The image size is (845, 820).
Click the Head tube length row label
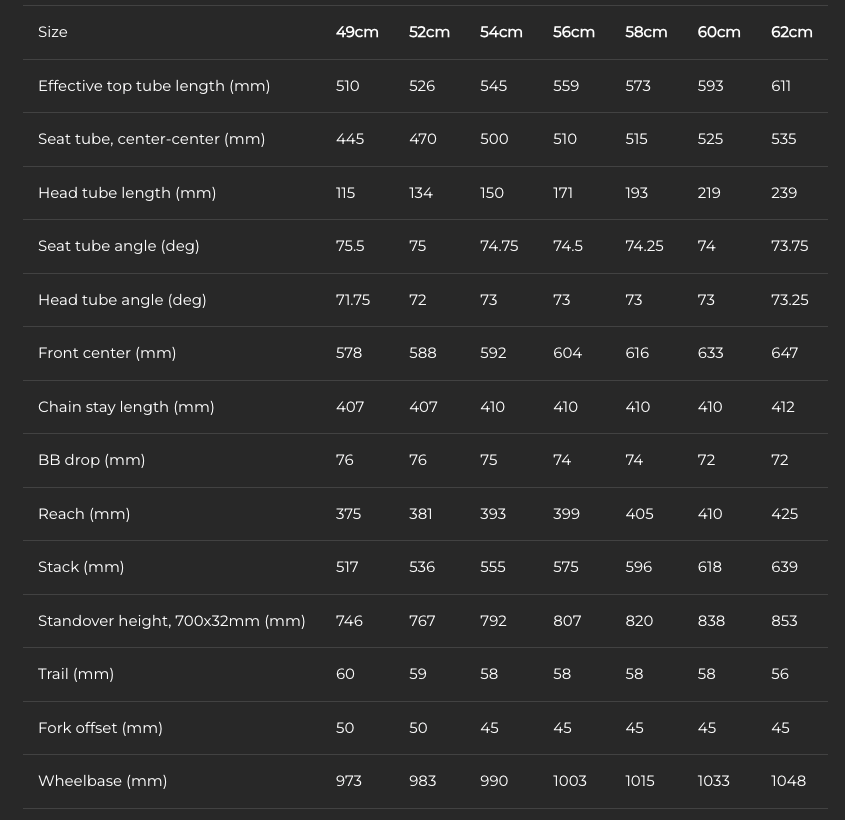pos(127,193)
